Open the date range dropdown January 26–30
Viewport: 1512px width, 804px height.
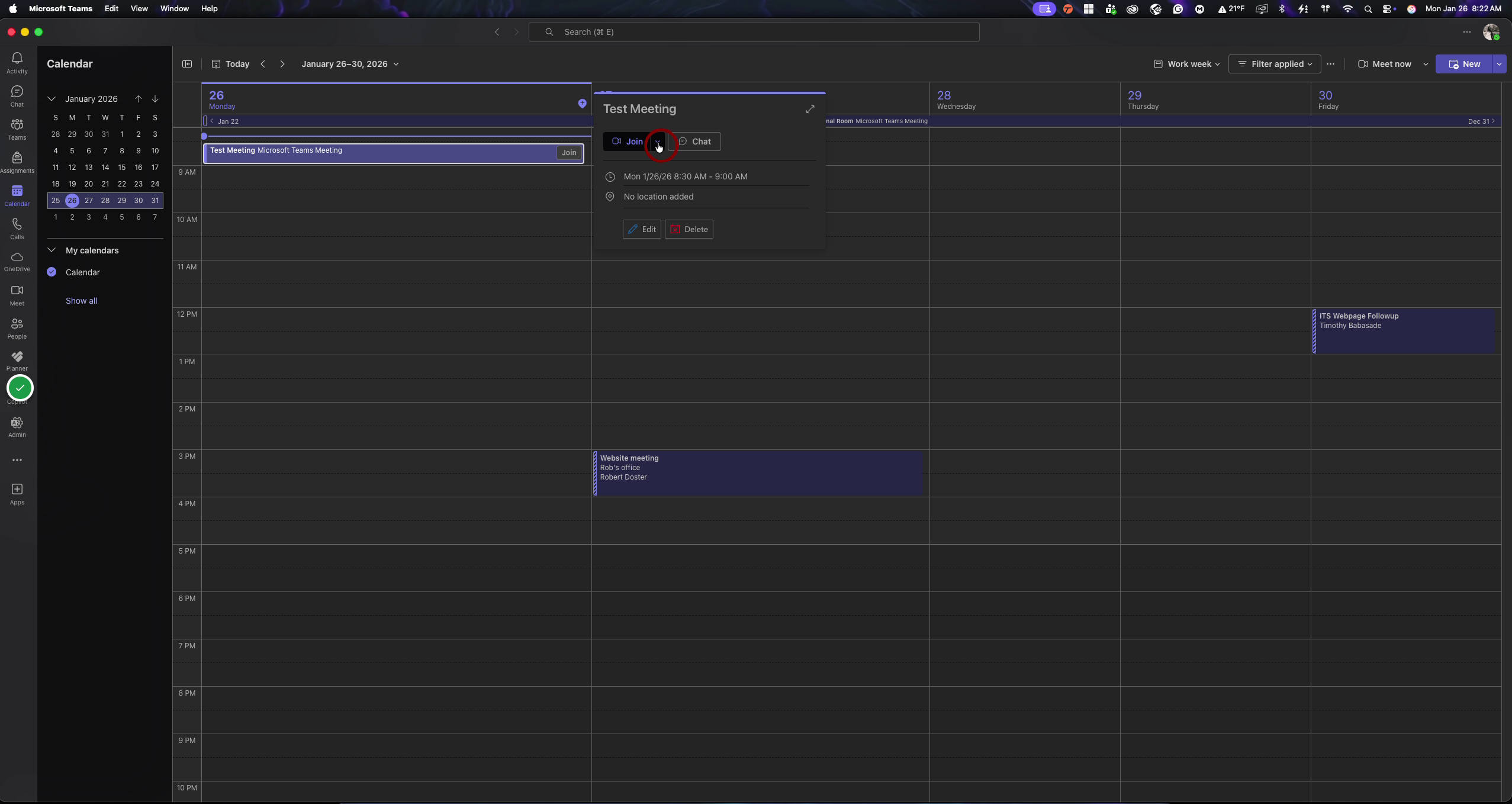[350, 64]
